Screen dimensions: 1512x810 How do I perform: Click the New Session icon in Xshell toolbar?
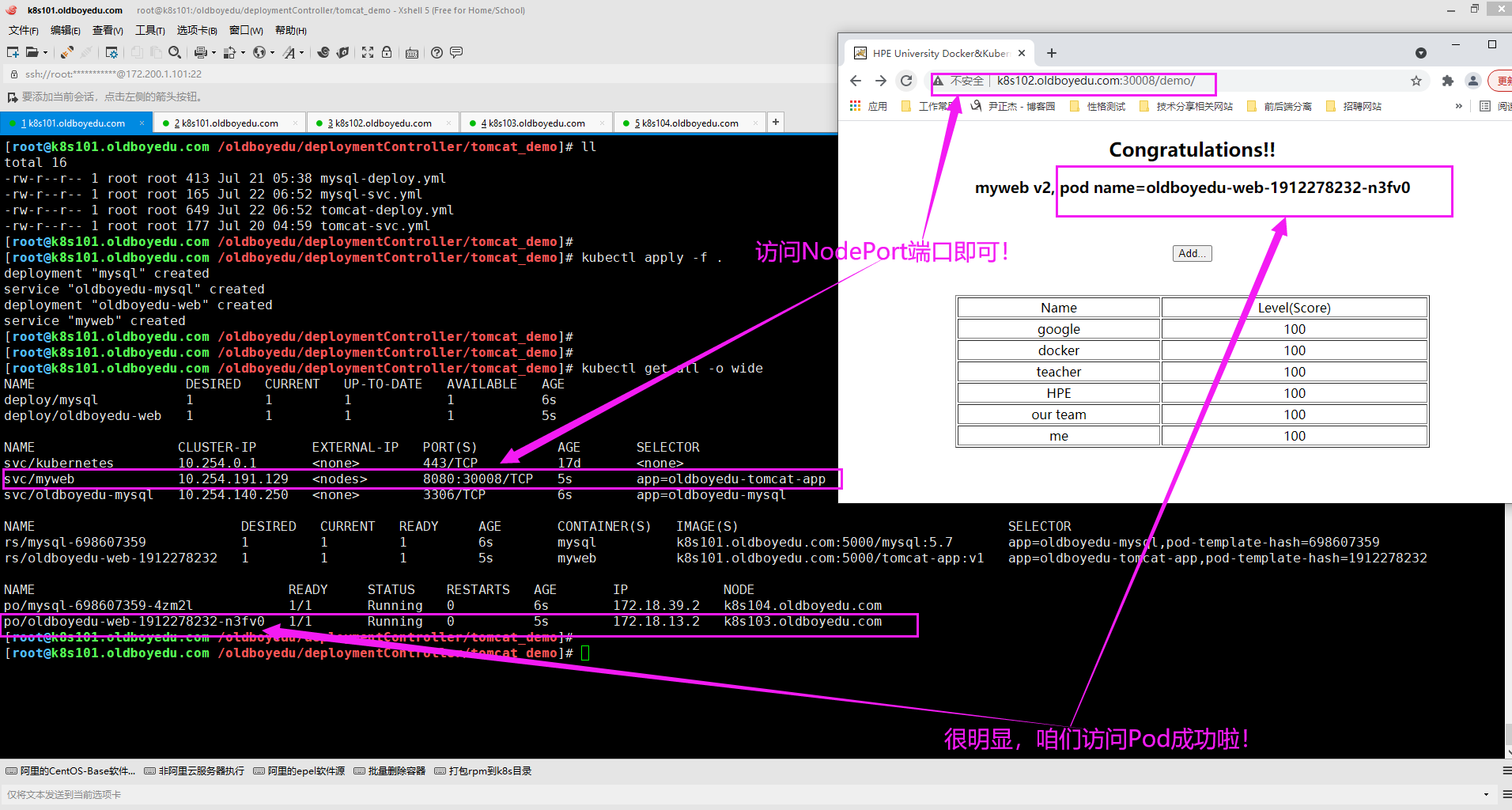13,52
